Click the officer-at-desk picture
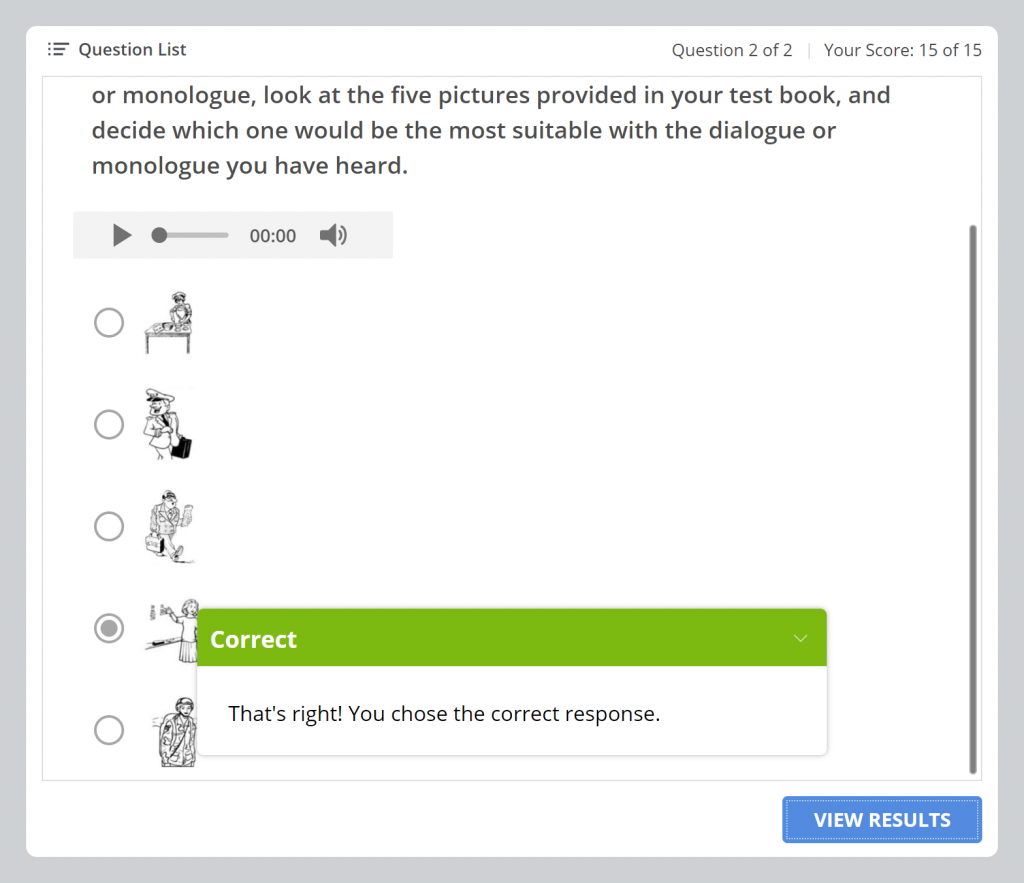Screen dimensions: 1024x883 168,323
